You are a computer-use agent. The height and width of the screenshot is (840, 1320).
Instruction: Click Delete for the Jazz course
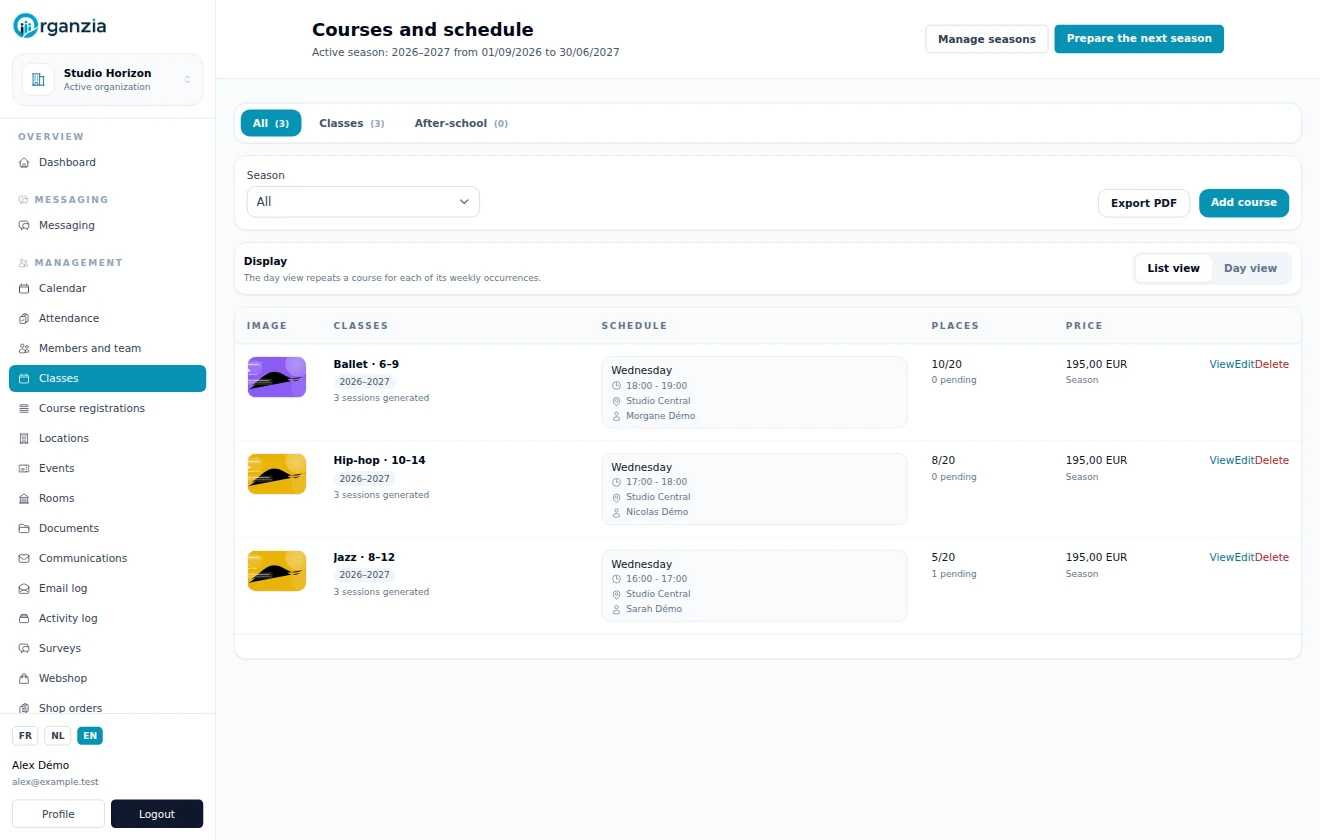pos(1272,557)
